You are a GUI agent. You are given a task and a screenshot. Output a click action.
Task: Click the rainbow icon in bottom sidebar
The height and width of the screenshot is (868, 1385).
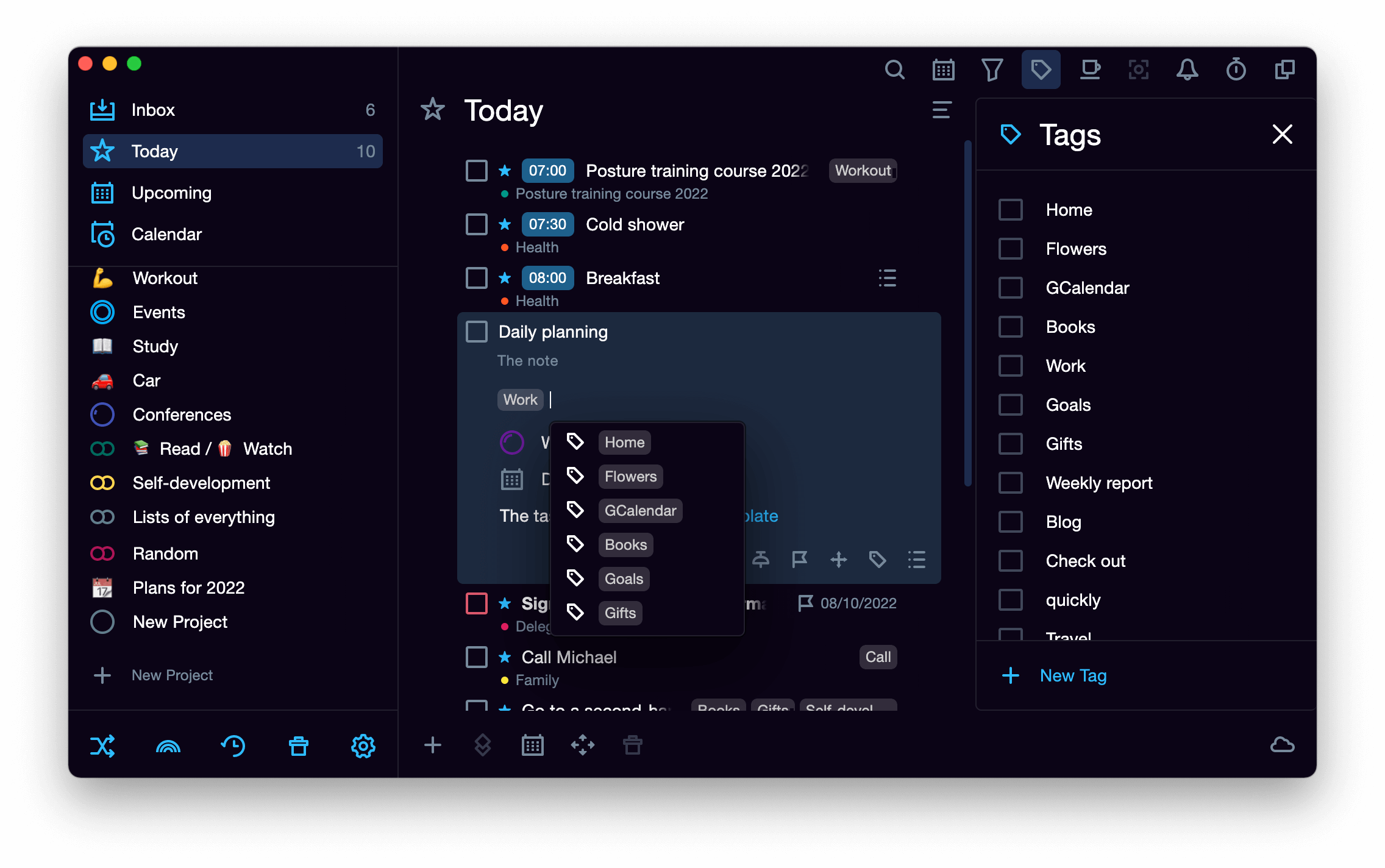(x=168, y=745)
